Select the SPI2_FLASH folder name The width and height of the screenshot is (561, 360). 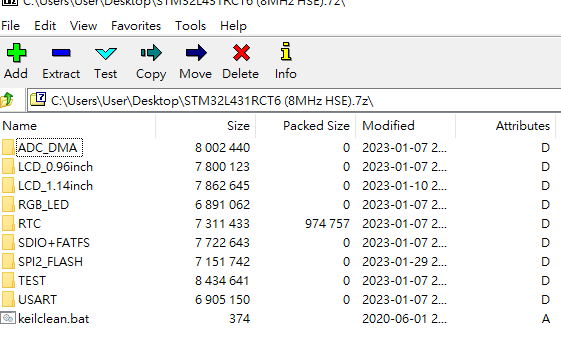click(50, 261)
